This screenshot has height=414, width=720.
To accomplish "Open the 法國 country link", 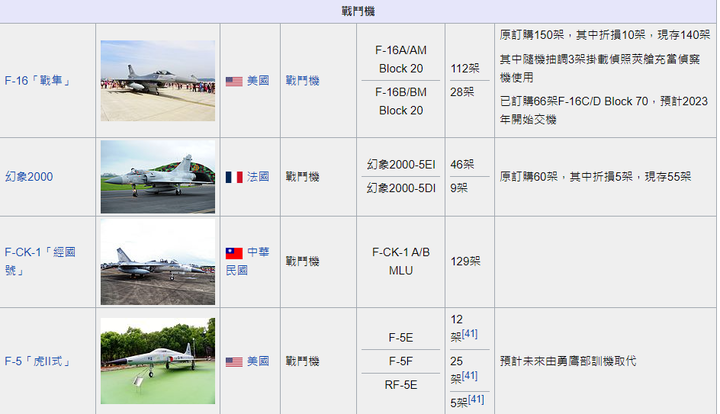I will click(x=258, y=177).
